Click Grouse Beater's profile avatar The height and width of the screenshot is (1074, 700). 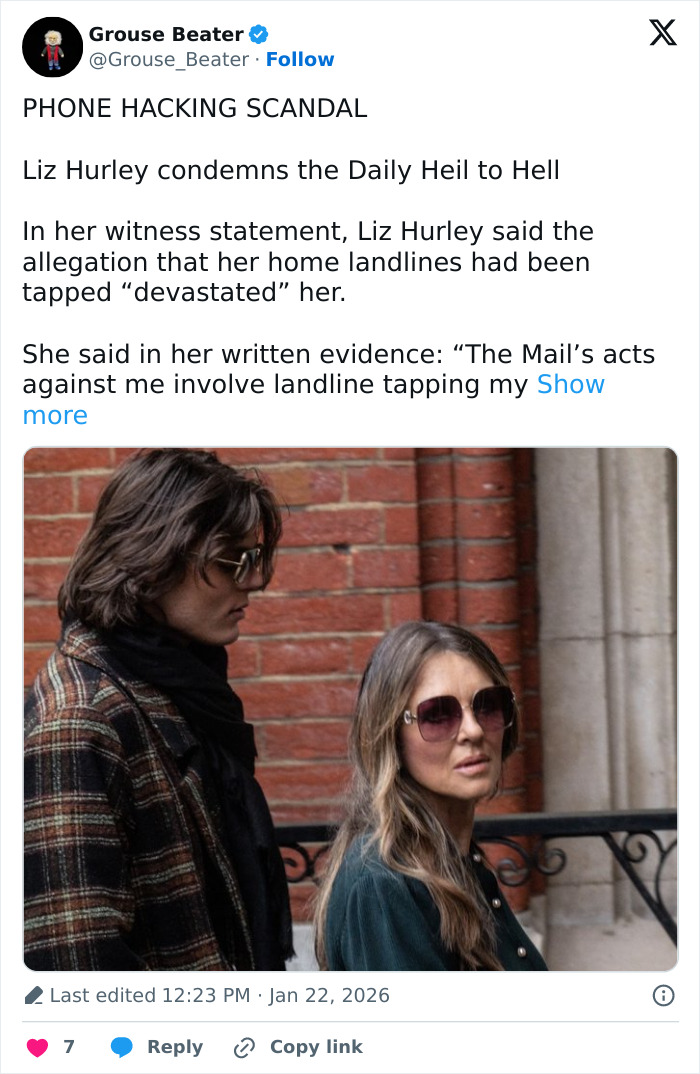[x=51, y=46]
